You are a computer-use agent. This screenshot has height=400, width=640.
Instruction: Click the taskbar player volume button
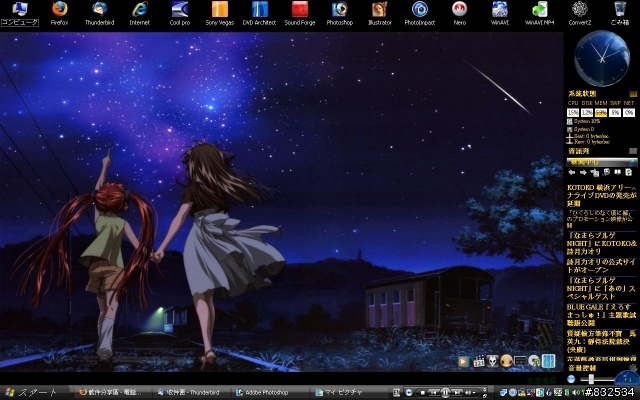coord(468,393)
